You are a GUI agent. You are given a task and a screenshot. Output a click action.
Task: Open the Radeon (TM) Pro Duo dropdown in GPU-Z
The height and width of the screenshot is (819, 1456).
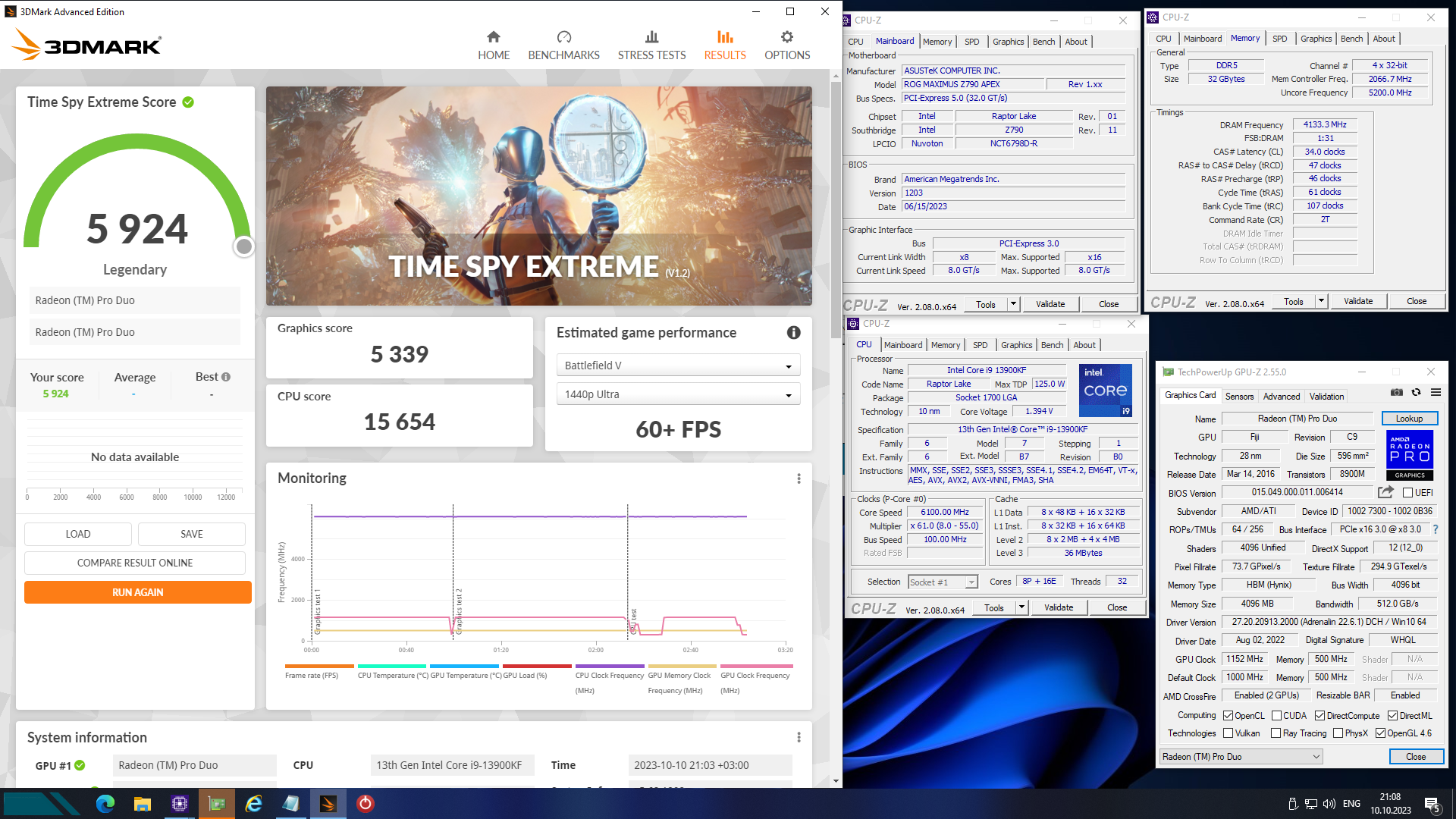pos(1241,756)
